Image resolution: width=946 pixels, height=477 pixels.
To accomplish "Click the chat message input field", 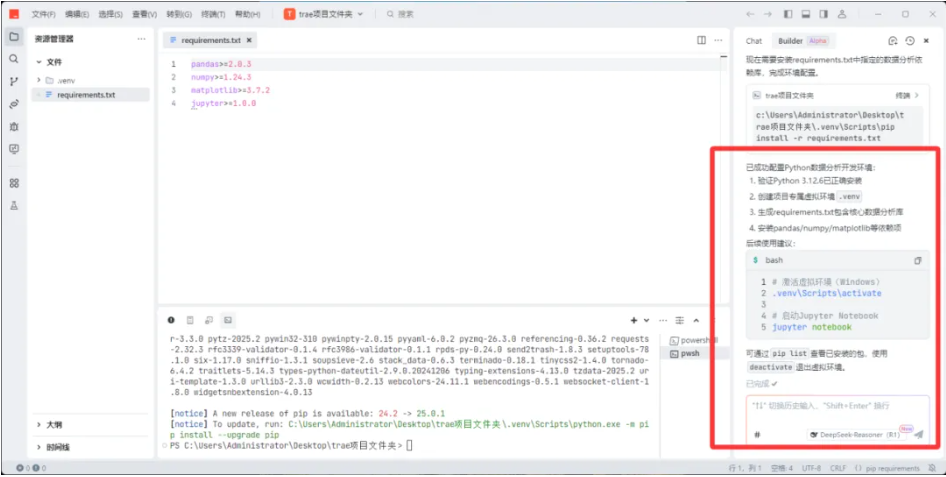I will [836, 406].
